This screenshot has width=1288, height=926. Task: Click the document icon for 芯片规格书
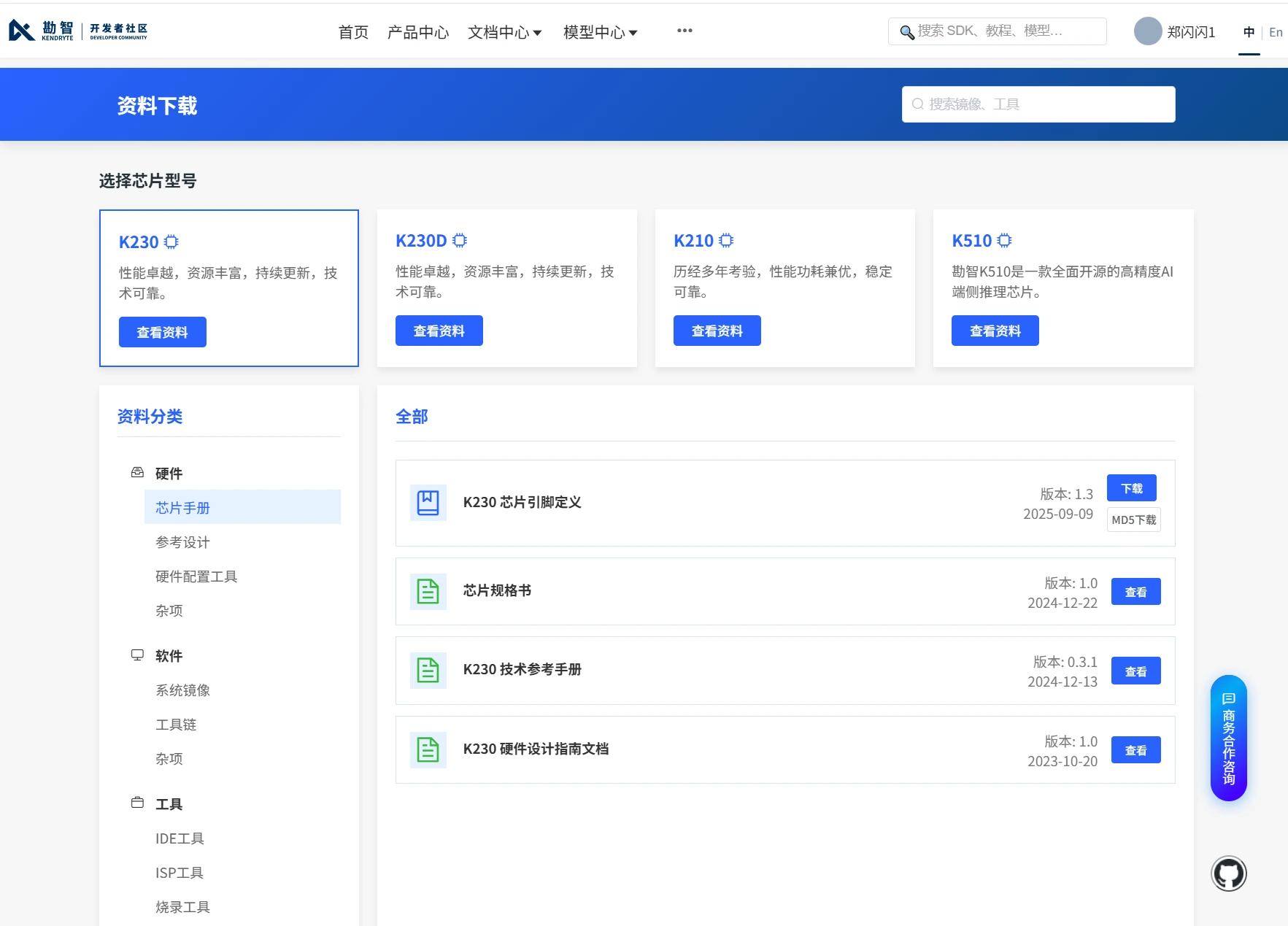point(428,591)
